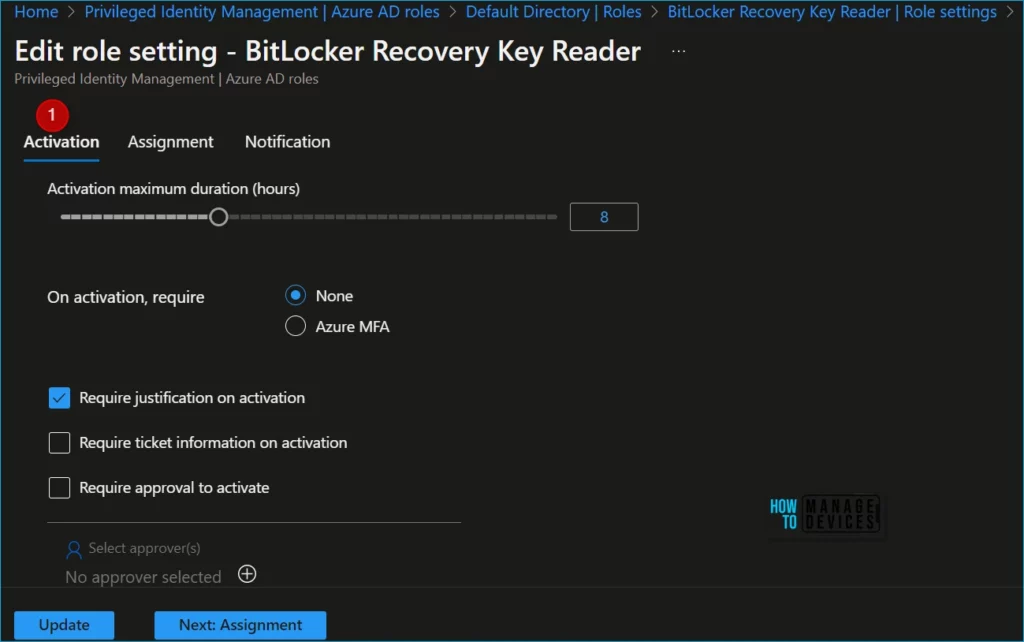The width and height of the screenshot is (1024, 642).
Task: Click the Select approver(s) person icon
Action: click(x=74, y=550)
